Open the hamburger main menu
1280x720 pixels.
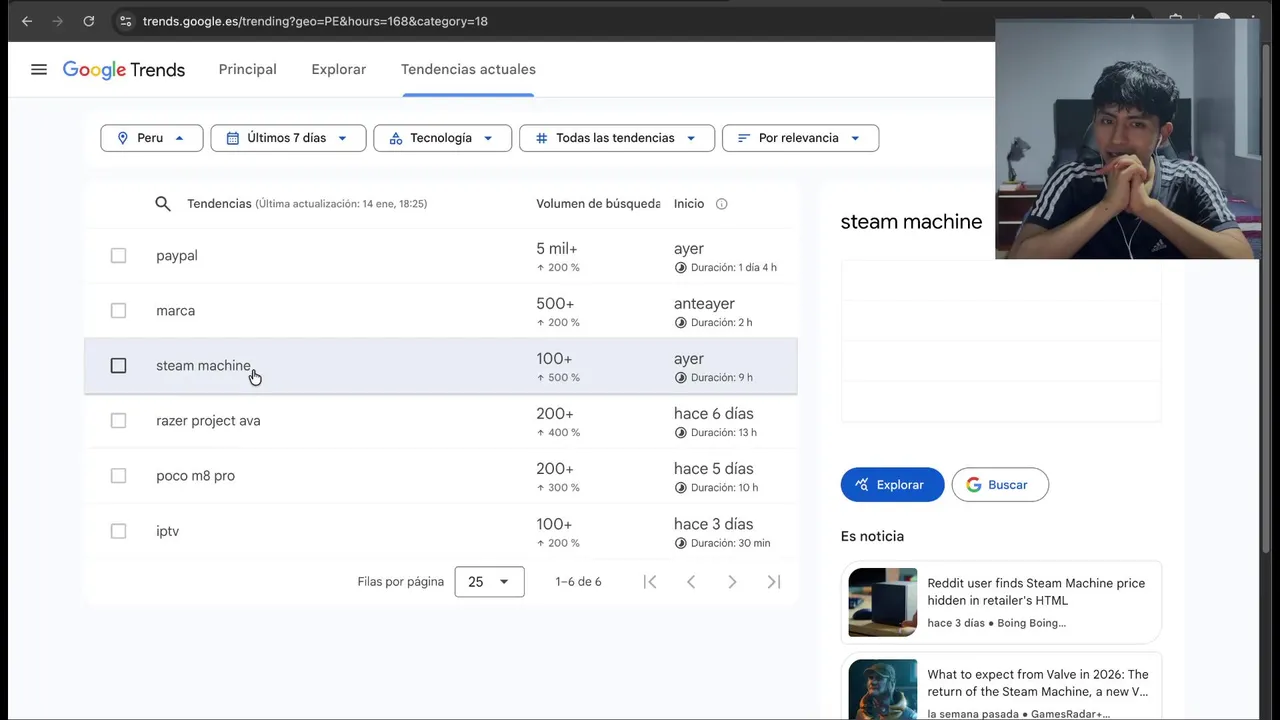point(39,70)
